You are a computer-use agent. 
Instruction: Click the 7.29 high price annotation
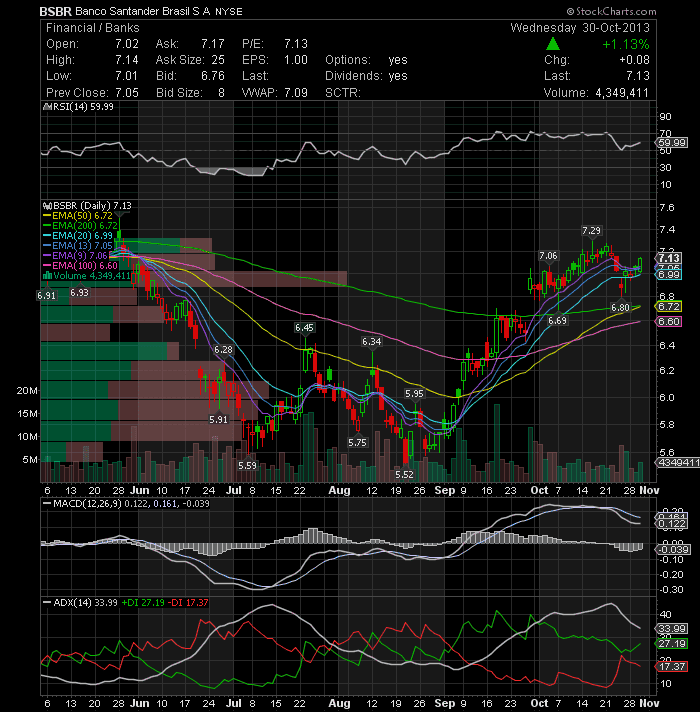pos(592,231)
